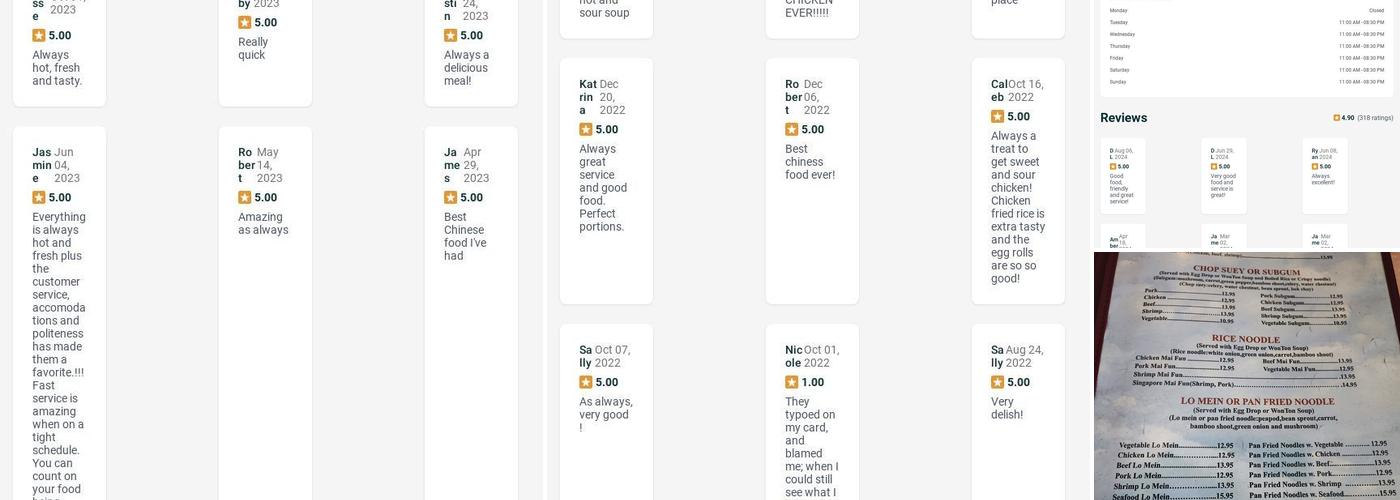This screenshot has height=500, width=1400.
Task: Click the star icon on Sally's October 07 review
Action: [x=586, y=383]
